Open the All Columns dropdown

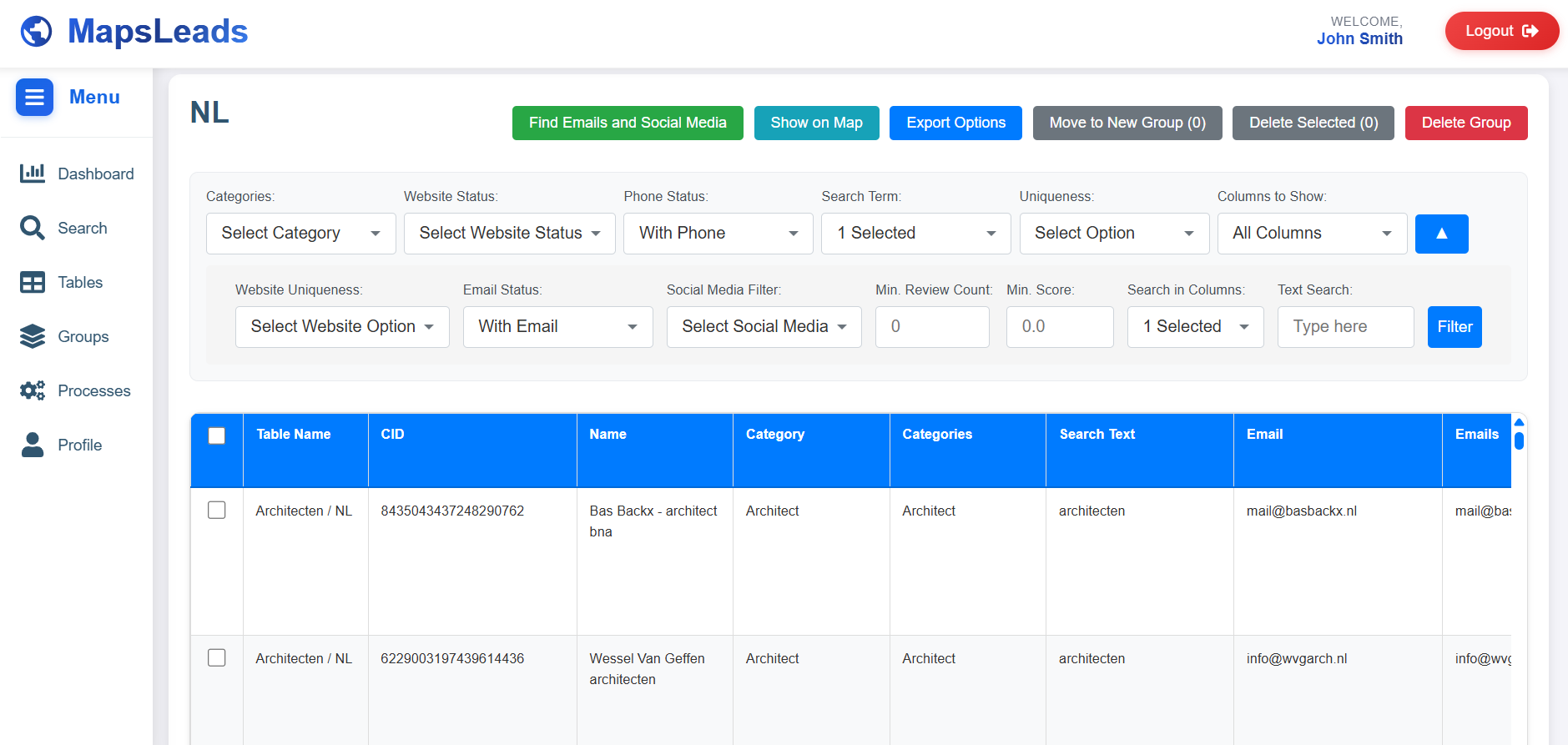[1312, 234]
